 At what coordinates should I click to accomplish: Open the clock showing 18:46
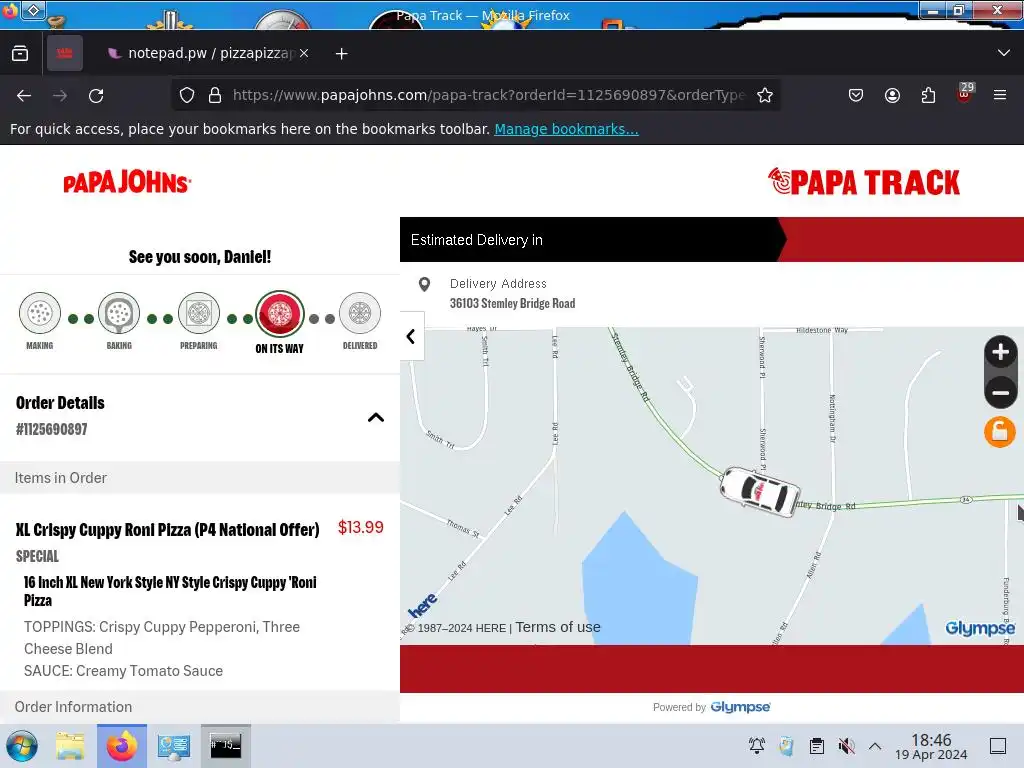click(931, 746)
